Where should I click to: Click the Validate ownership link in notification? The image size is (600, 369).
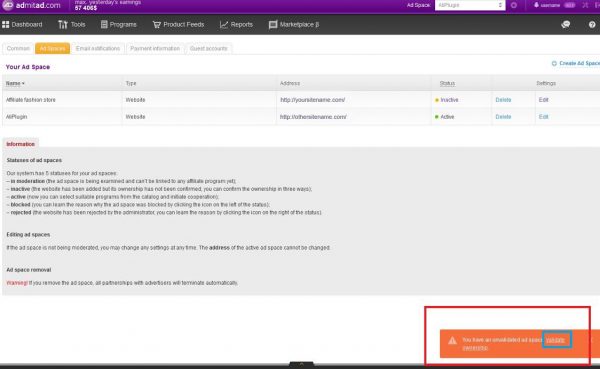(555, 340)
